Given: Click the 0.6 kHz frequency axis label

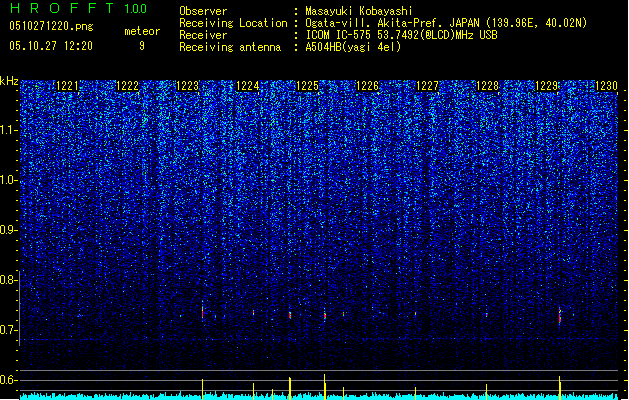Looking at the screenshot, I should point(8,380).
